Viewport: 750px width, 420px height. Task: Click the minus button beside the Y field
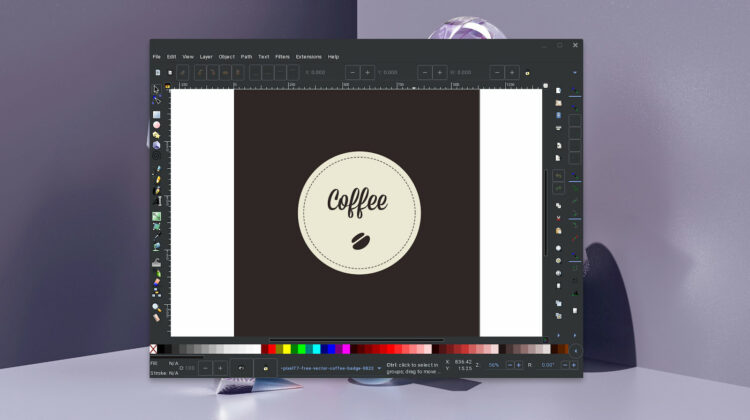(x=425, y=72)
